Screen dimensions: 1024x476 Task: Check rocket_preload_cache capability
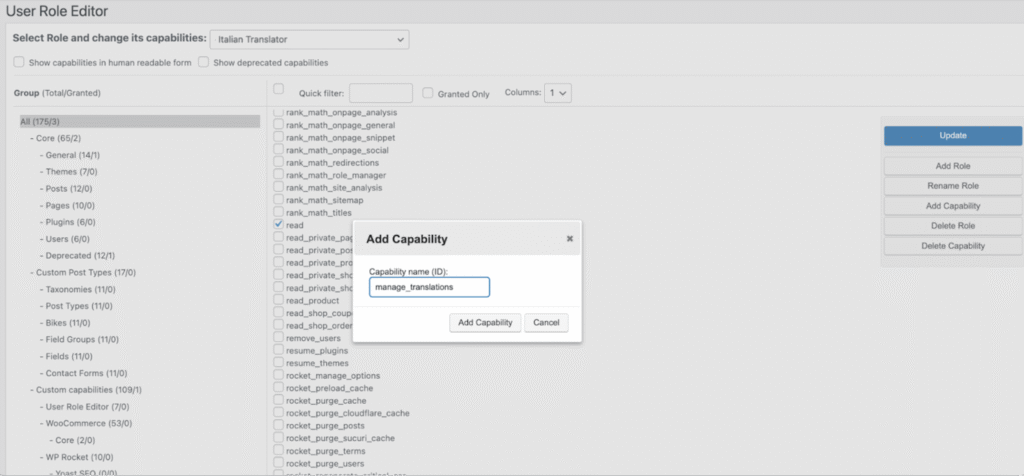point(278,388)
